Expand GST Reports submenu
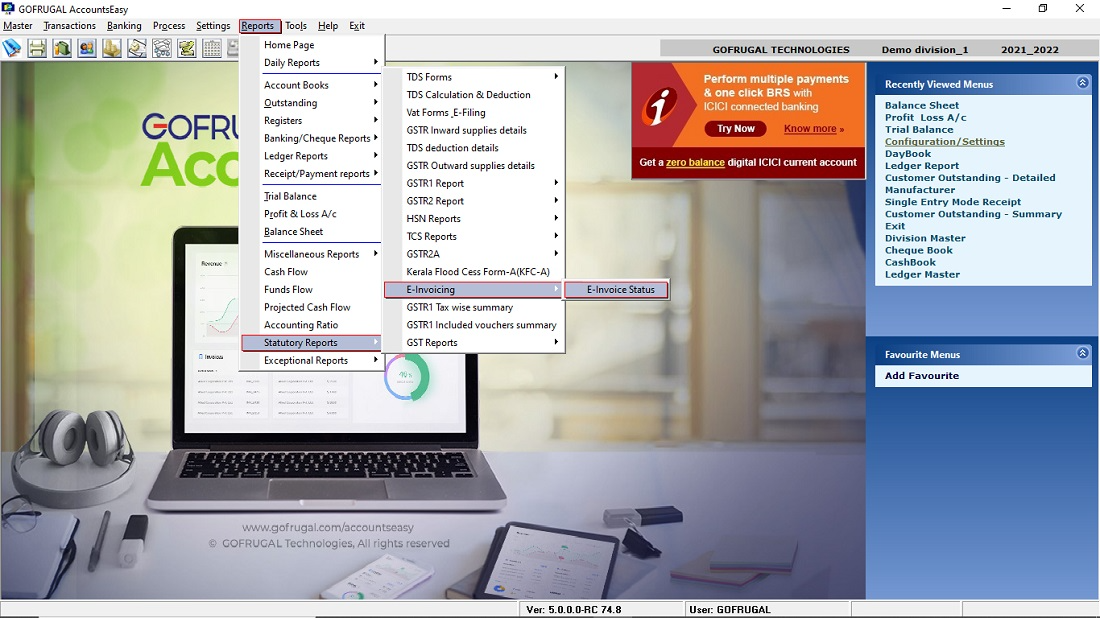Image resolution: width=1100 pixels, height=618 pixels. pos(474,342)
